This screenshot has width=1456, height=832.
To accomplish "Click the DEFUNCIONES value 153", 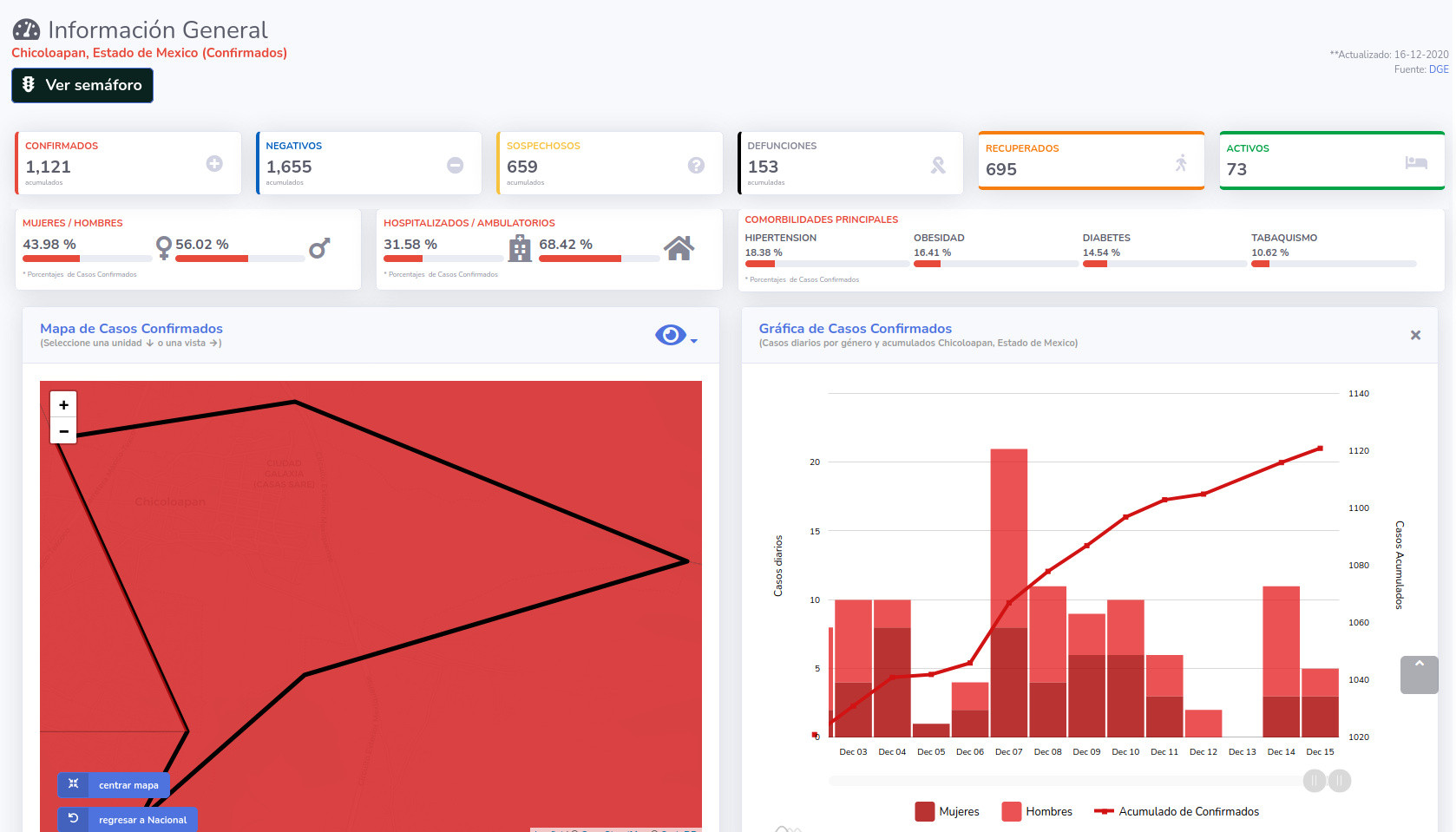I will pos(763,167).
